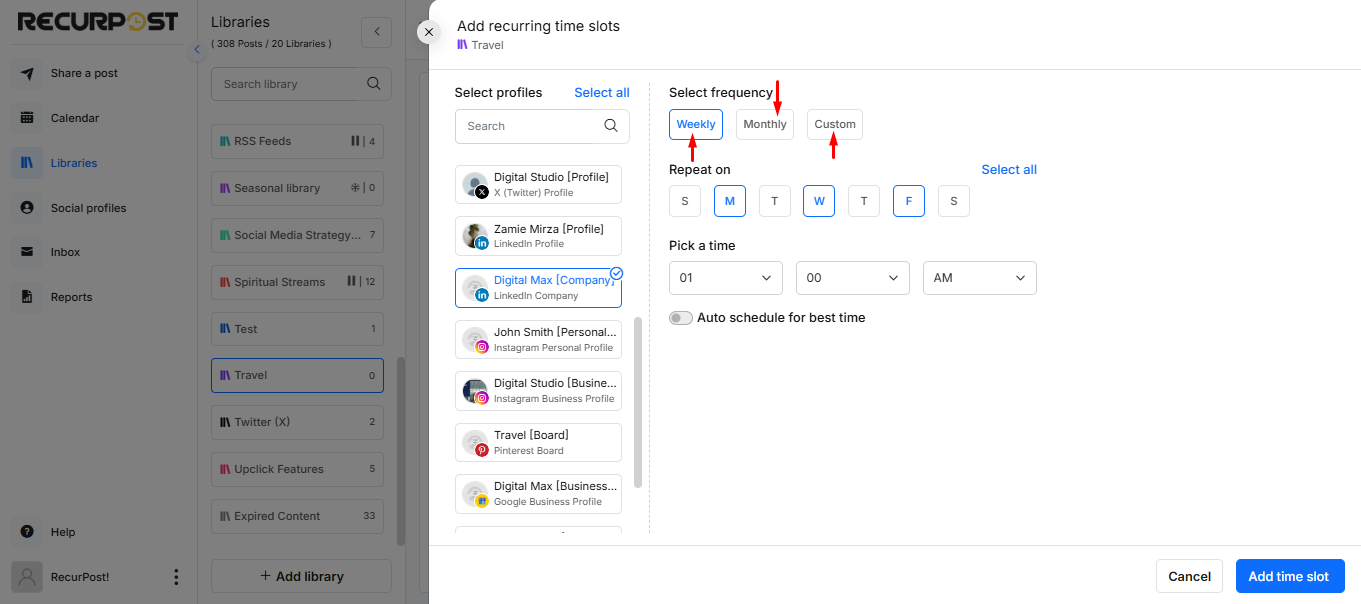
Task: Open Social profiles sidebar icon
Action: [27, 208]
